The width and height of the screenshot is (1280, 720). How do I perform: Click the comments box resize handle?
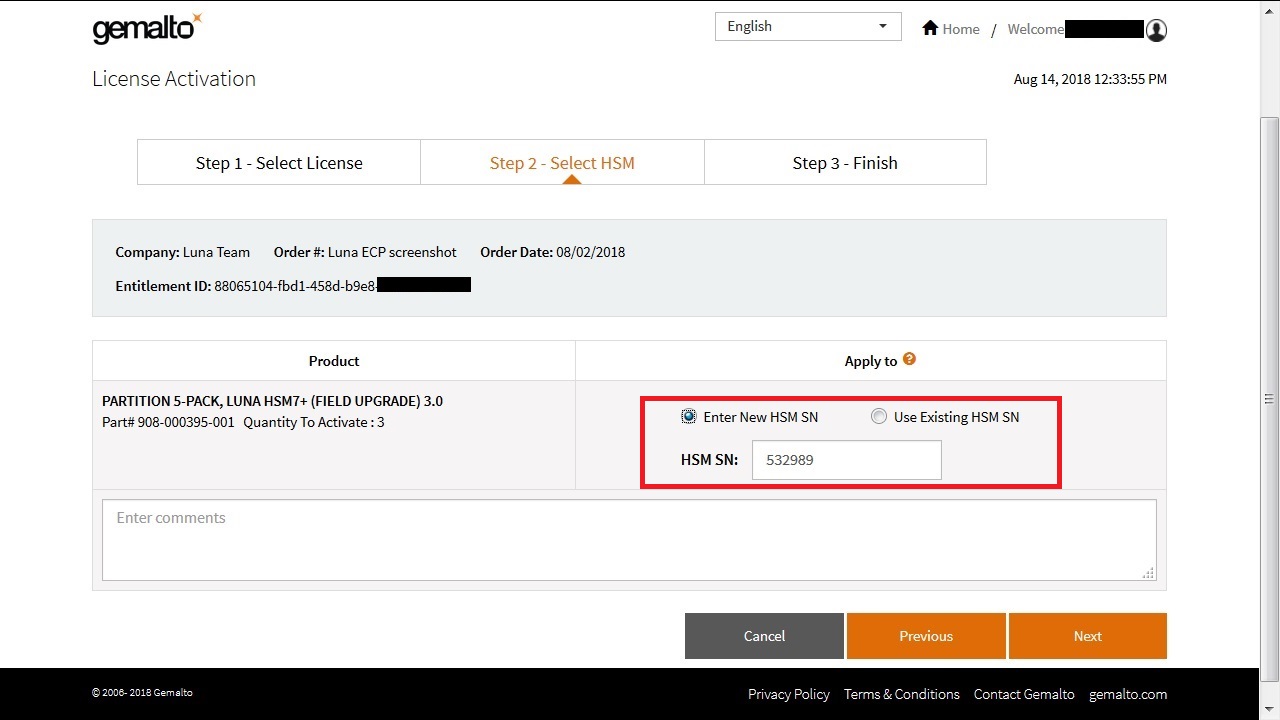point(1148,573)
